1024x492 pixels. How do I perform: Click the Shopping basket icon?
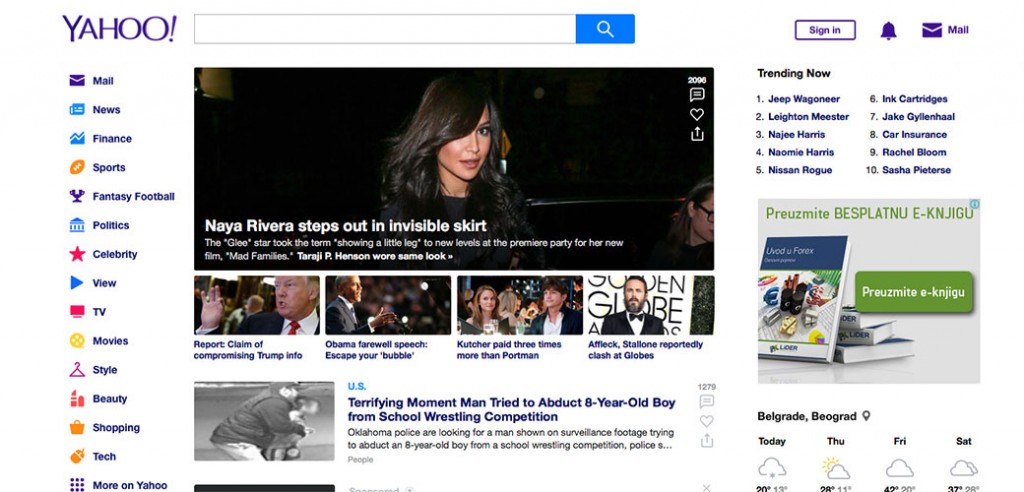coord(77,427)
